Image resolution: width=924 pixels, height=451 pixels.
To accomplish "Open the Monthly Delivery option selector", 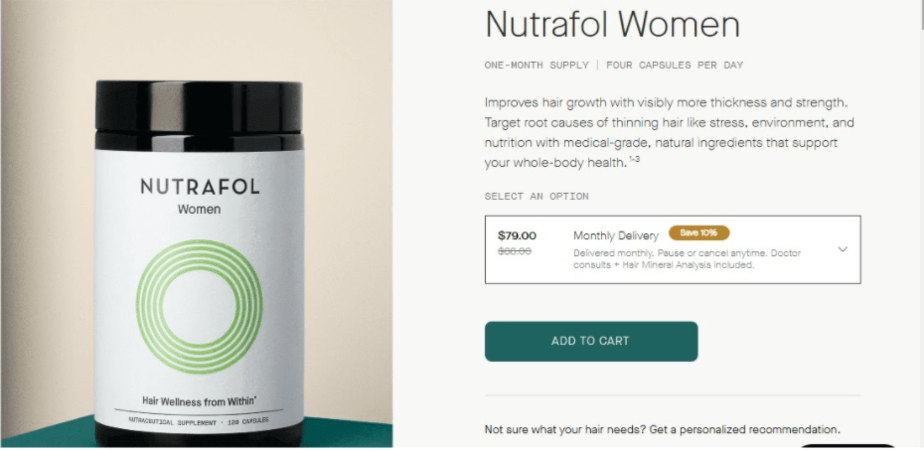I will pos(672,249).
